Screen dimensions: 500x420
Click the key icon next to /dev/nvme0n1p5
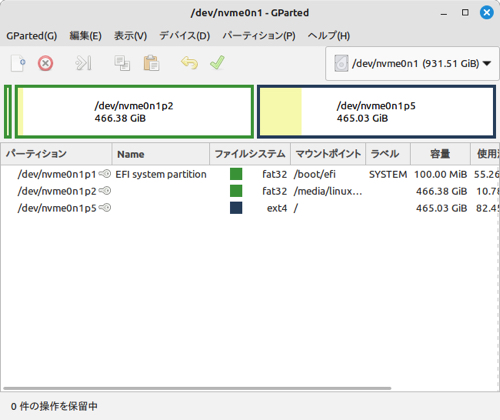click(105, 208)
